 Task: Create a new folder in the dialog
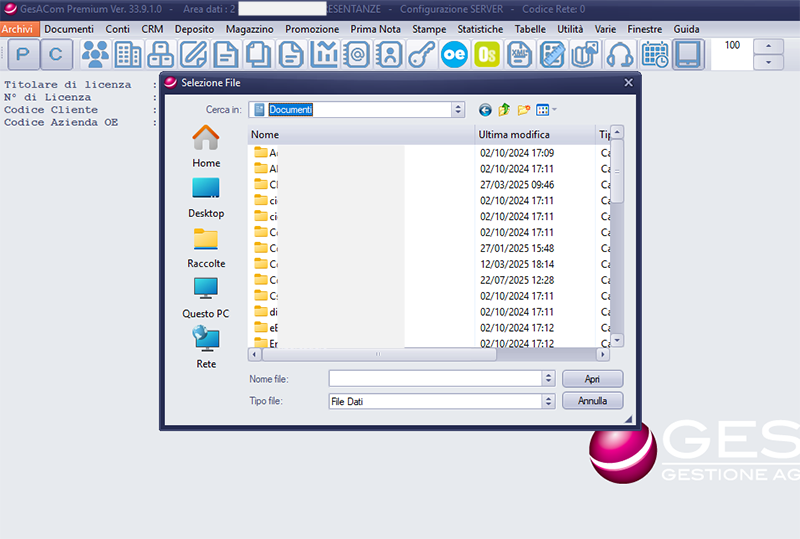pyautogui.click(x=523, y=110)
